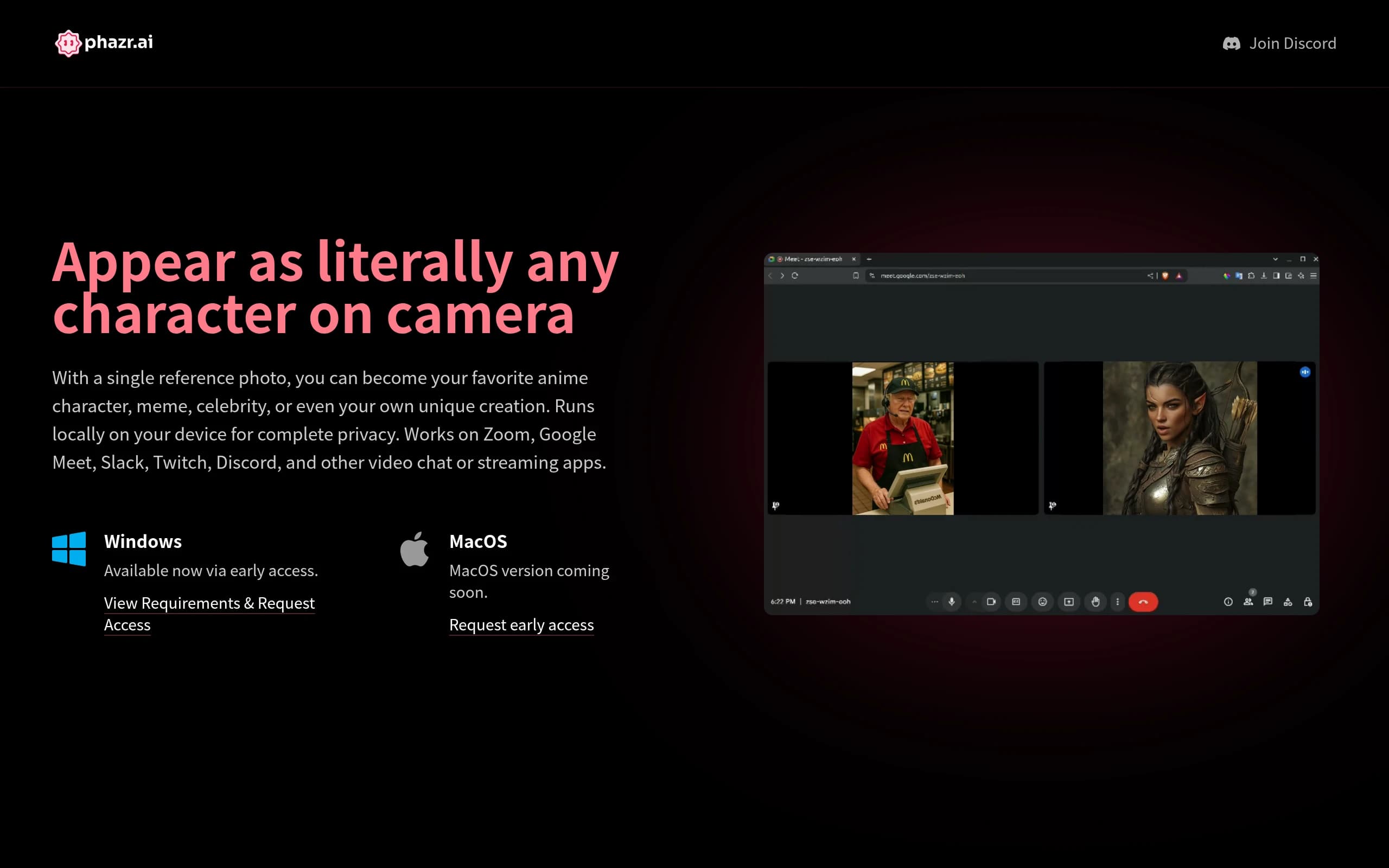1389x868 pixels.
Task: Open the Extensions puzzle icon
Action: 1251,276
